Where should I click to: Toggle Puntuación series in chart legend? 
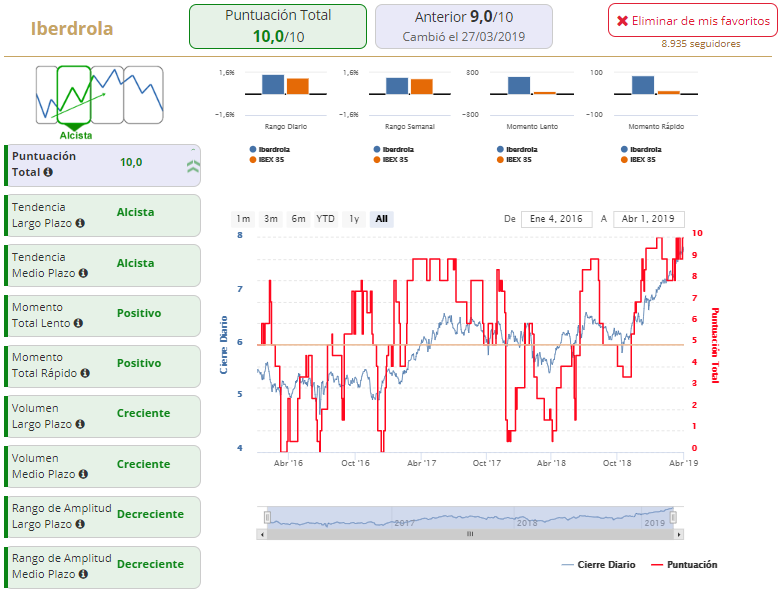(x=684, y=565)
